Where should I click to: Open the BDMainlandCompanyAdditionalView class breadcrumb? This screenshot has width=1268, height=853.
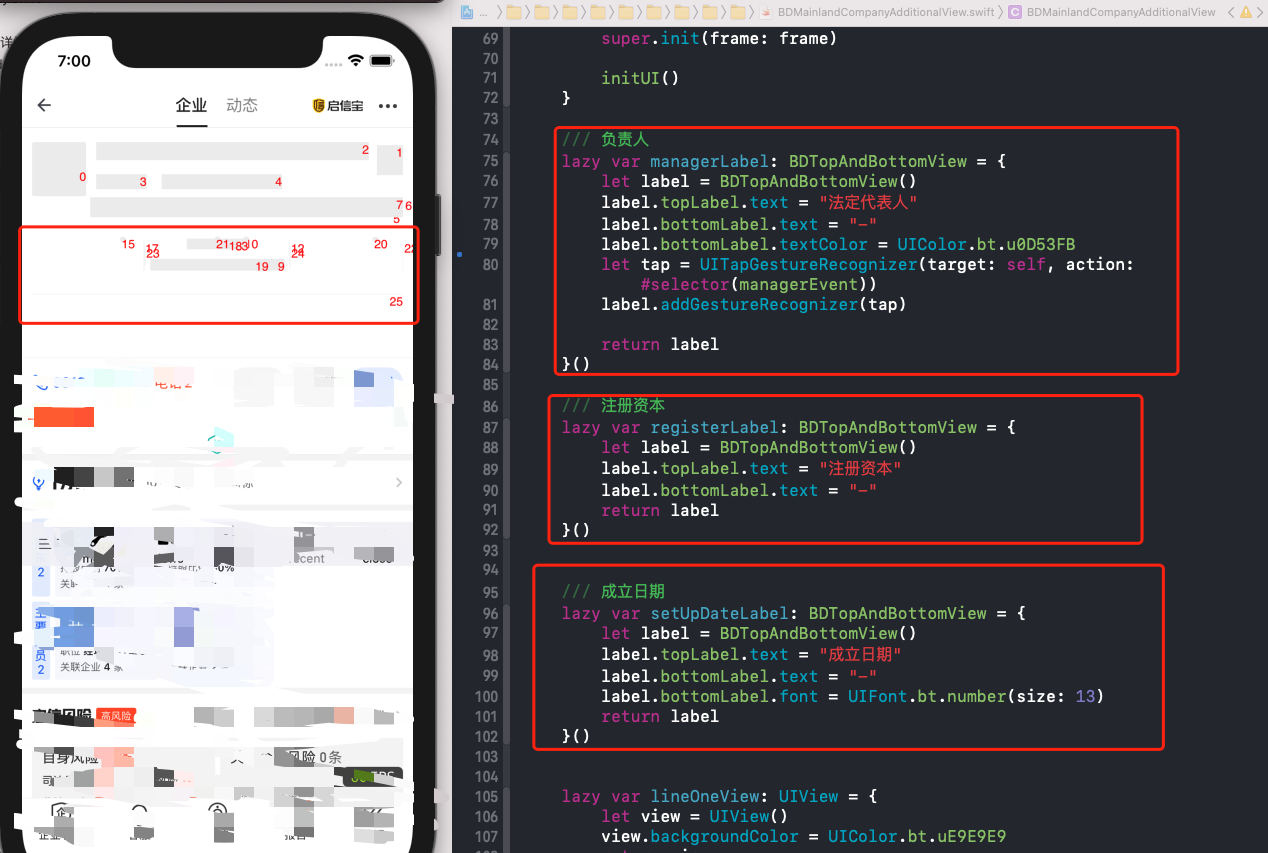[x=1120, y=12]
